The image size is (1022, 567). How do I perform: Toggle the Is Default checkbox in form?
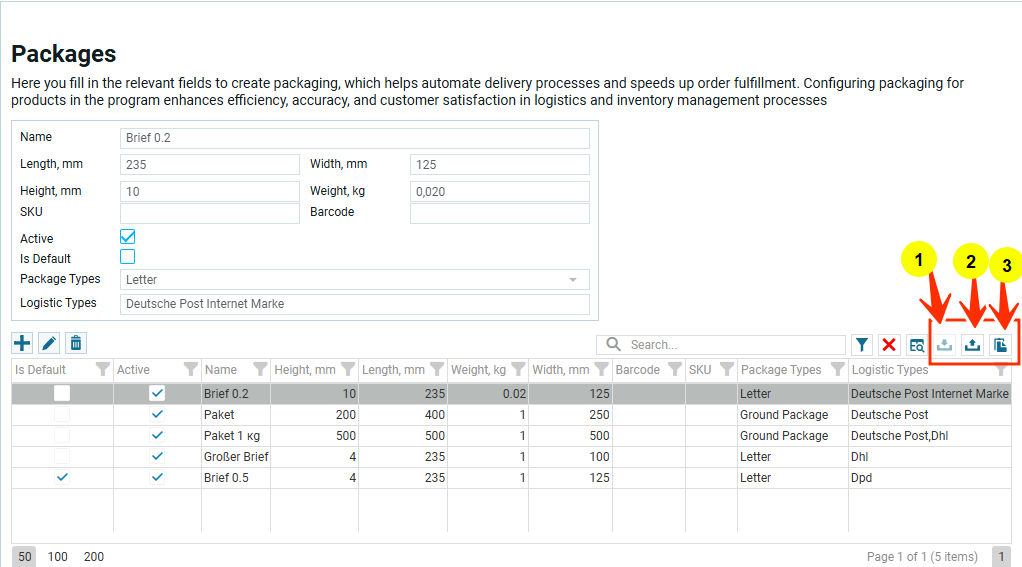tap(127, 257)
